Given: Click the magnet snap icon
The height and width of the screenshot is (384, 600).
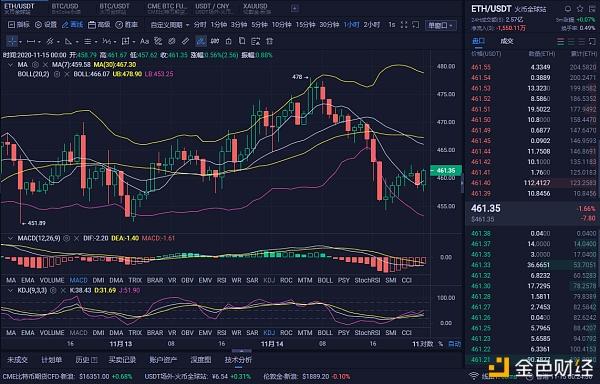Looking at the screenshot, I should point(215,41).
